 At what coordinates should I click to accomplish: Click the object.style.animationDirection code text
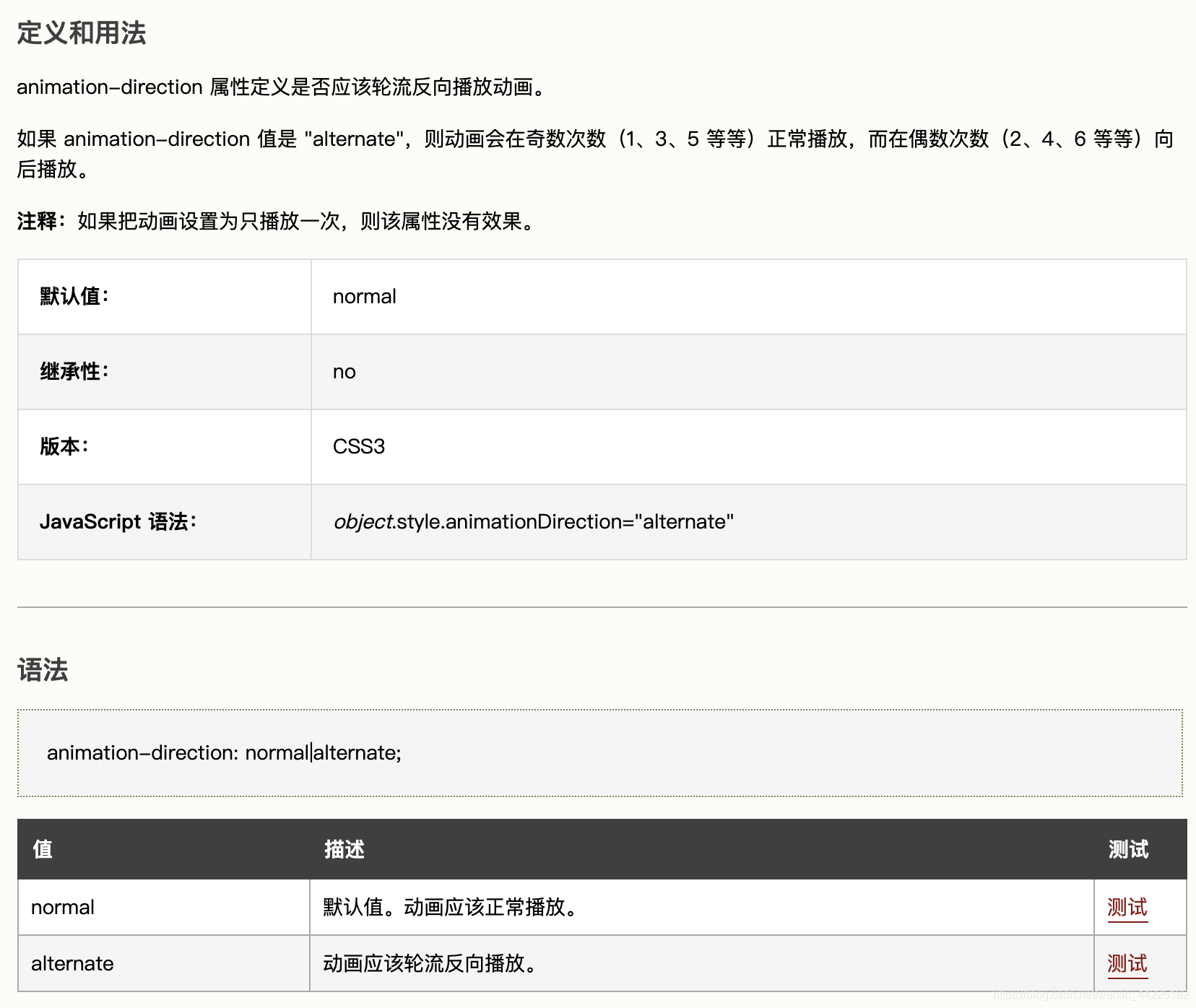[534, 522]
